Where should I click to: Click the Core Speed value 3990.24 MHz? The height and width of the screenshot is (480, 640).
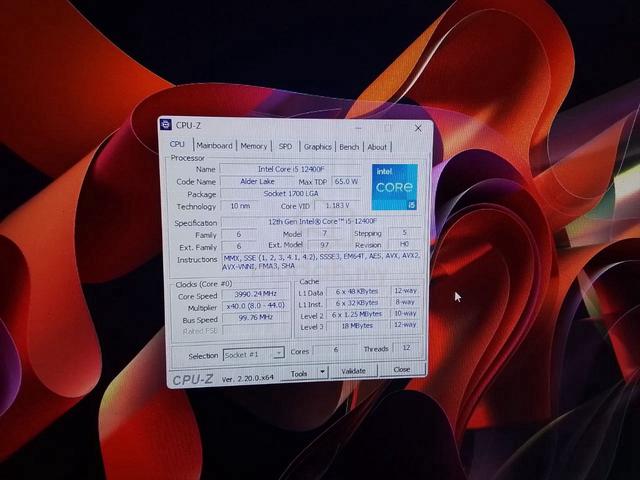tap(256, 294)
